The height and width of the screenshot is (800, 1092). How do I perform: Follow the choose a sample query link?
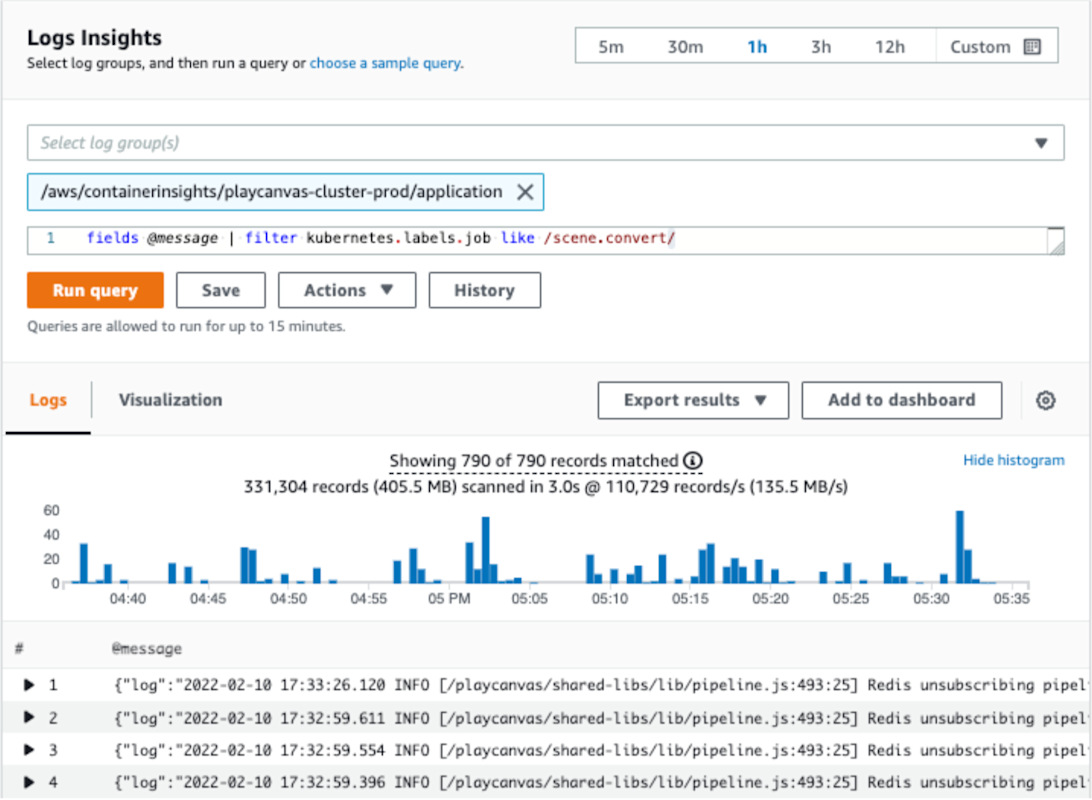[x=385, y=63]
